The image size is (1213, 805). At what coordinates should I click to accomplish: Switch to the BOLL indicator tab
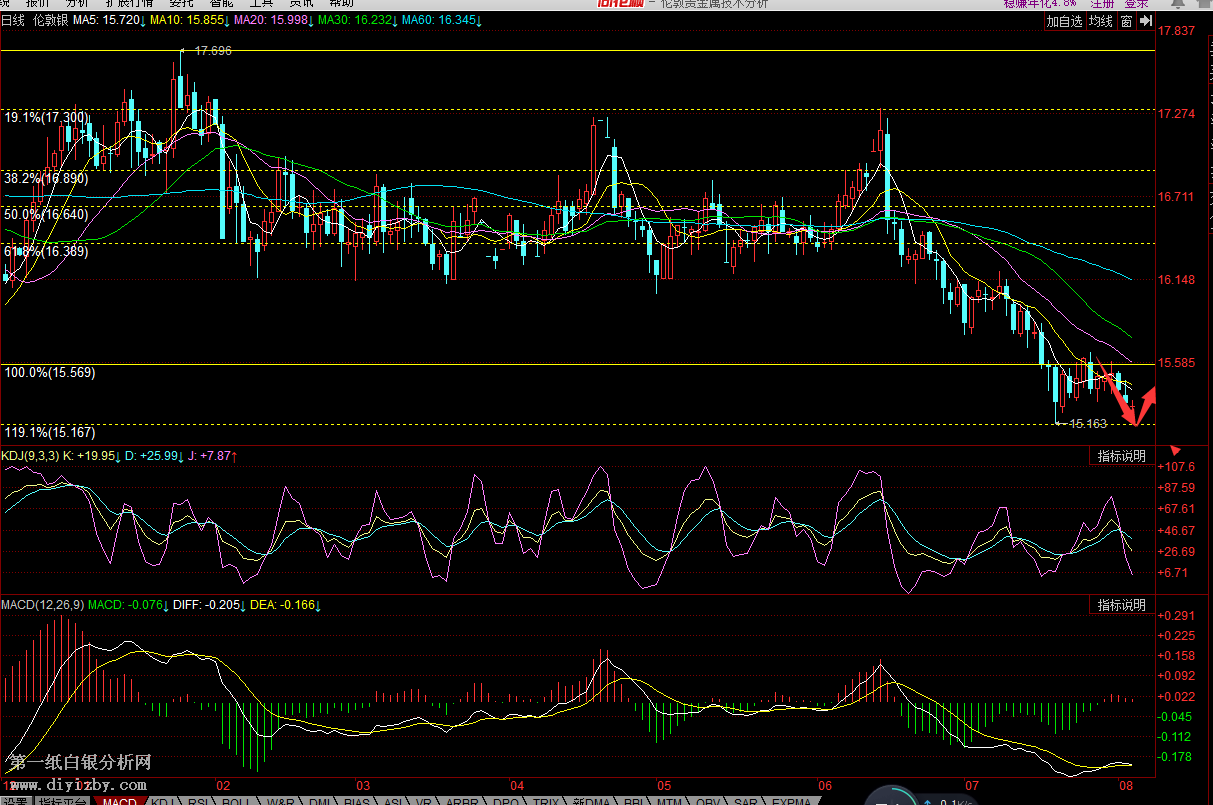(x=237, y=801)
